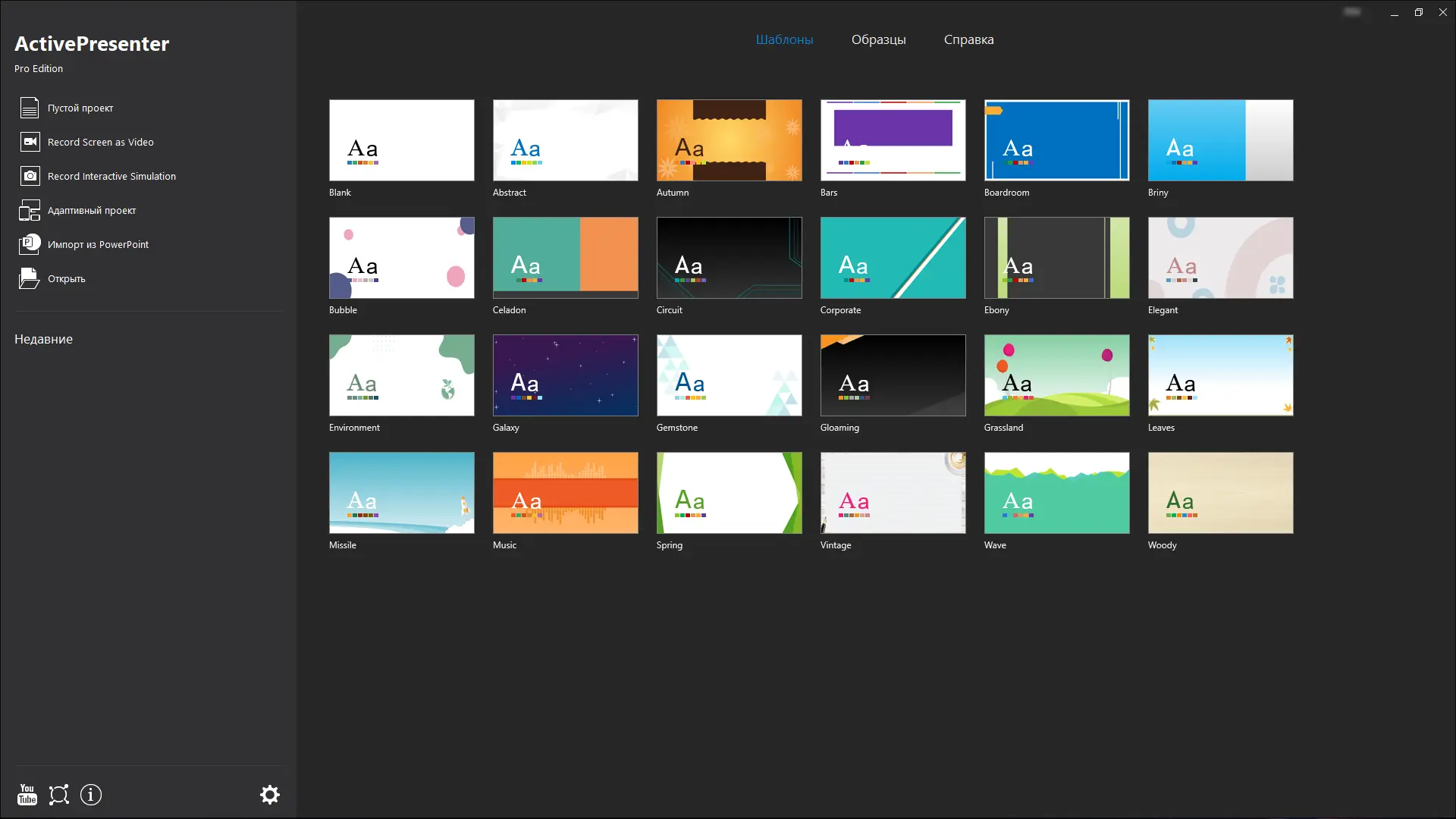
Task: Open settings via the gear icon
Action: tap(270, 795)
